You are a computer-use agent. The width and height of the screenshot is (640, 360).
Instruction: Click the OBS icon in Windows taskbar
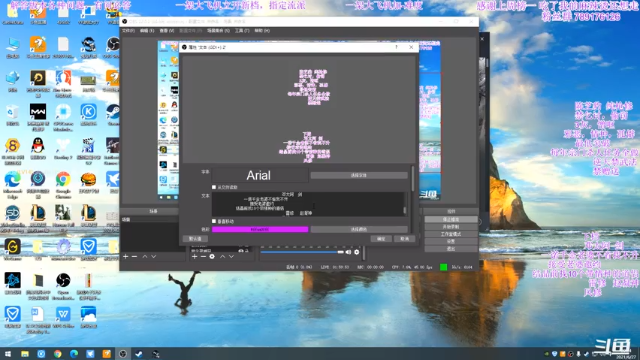(x=123, y=353)
